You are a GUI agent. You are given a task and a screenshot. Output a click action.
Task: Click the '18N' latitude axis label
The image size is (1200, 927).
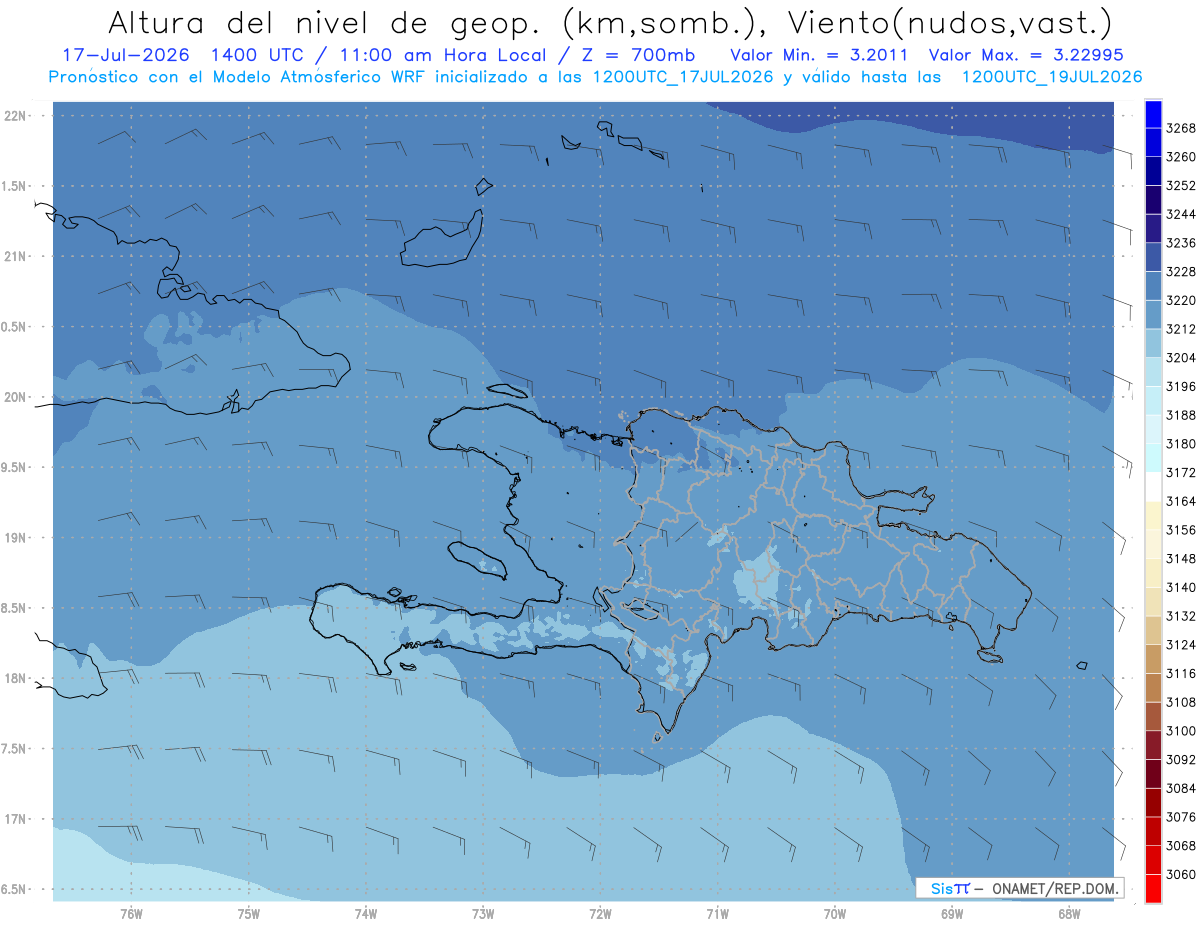point(15,678)
